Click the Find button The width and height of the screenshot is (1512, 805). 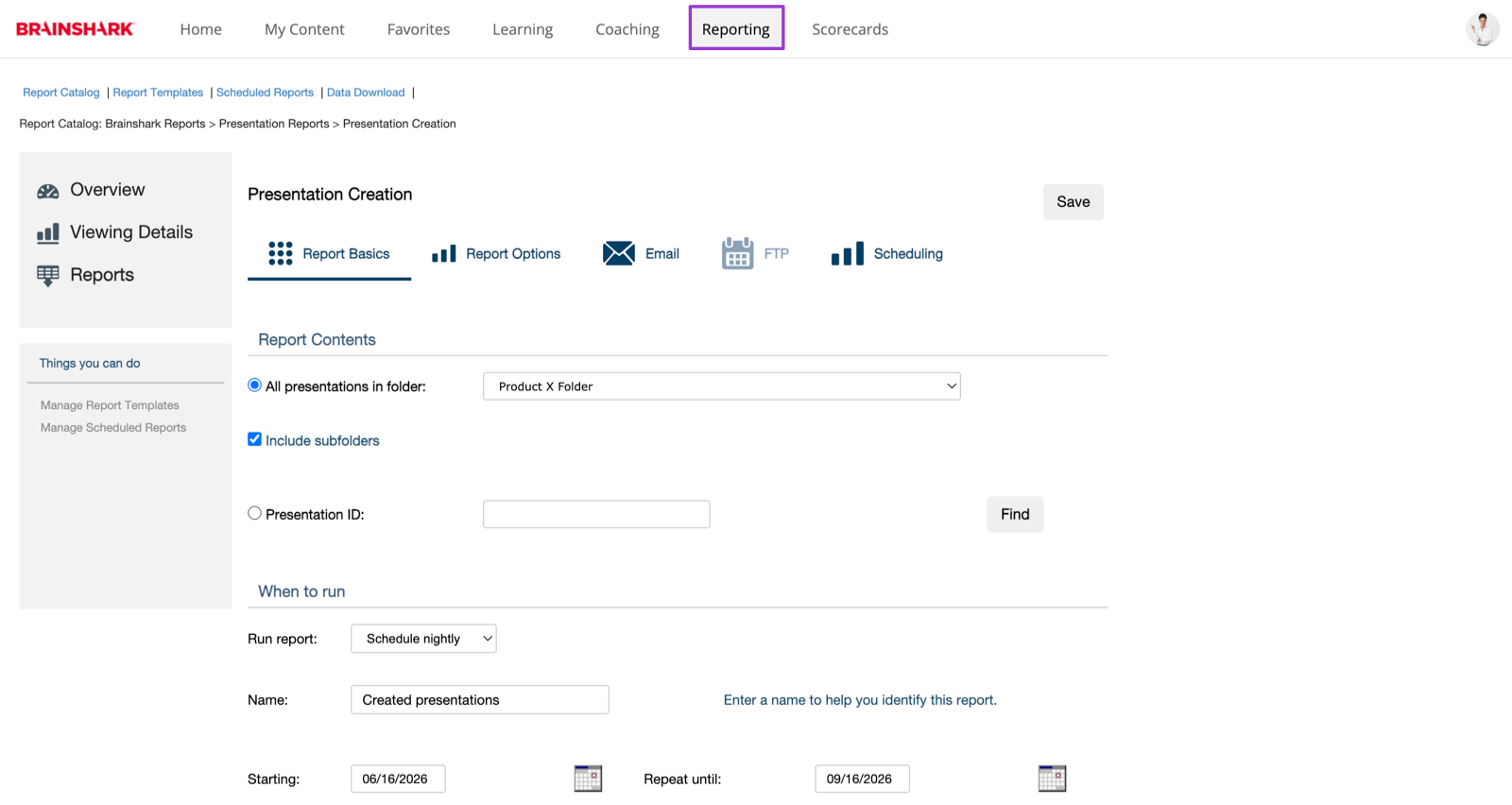click(1015, 514)
